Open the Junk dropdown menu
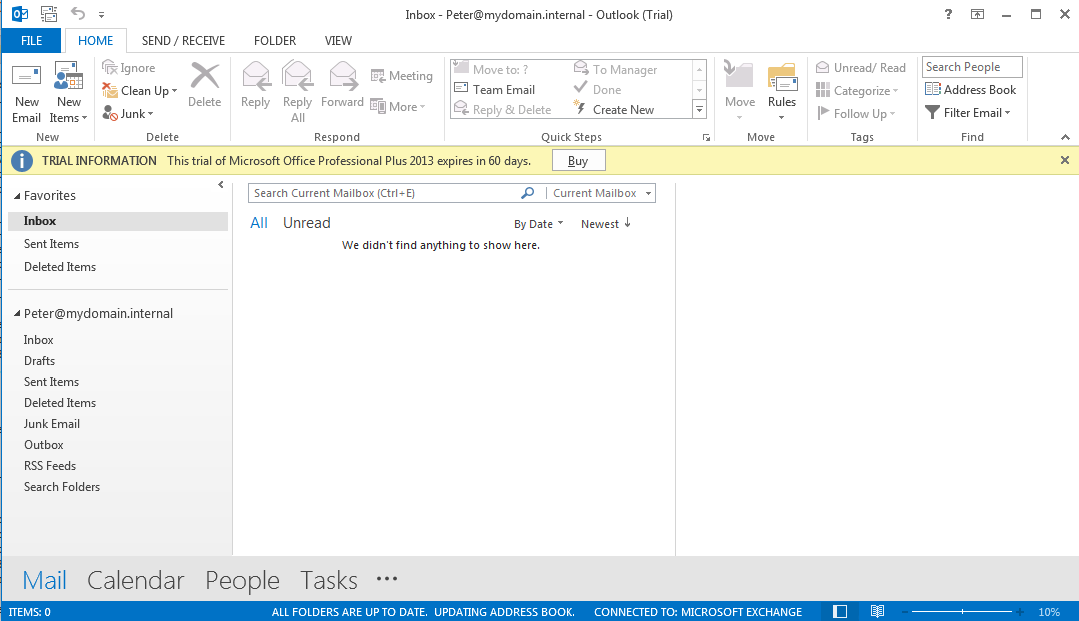Viewport: 1079px width, 621px height. (128, 114)
